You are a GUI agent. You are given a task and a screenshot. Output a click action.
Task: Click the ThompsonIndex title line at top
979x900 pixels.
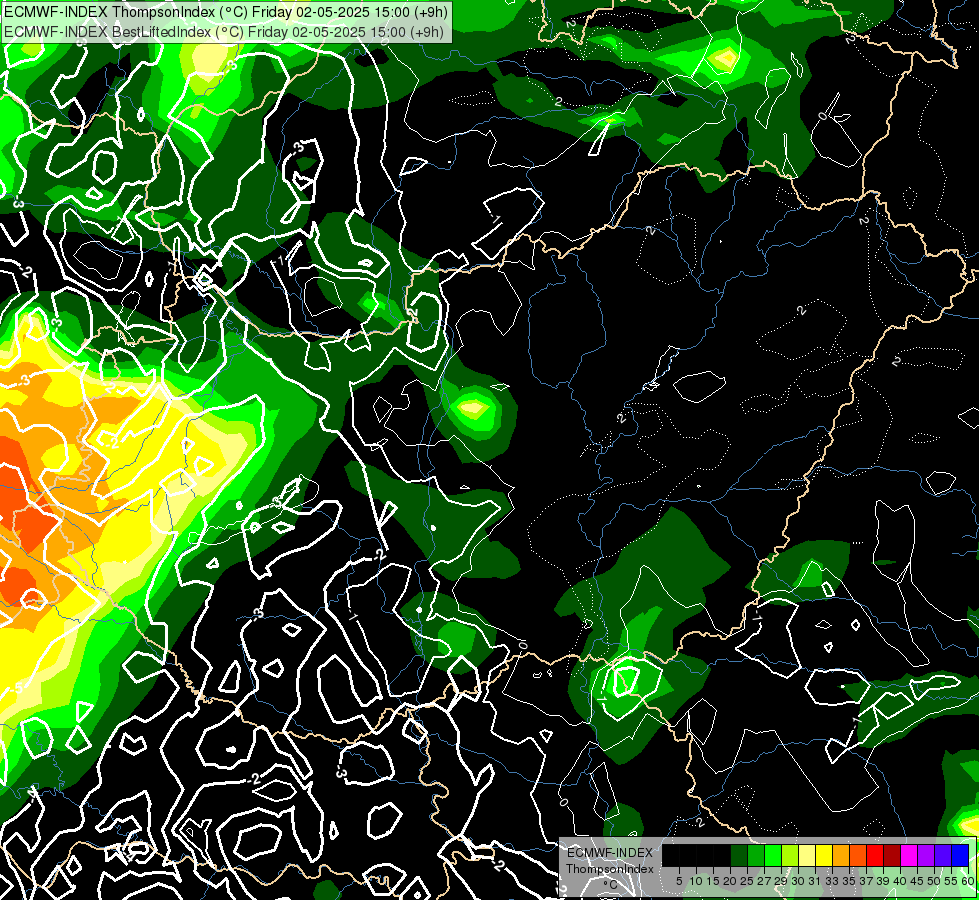point(226,11)
